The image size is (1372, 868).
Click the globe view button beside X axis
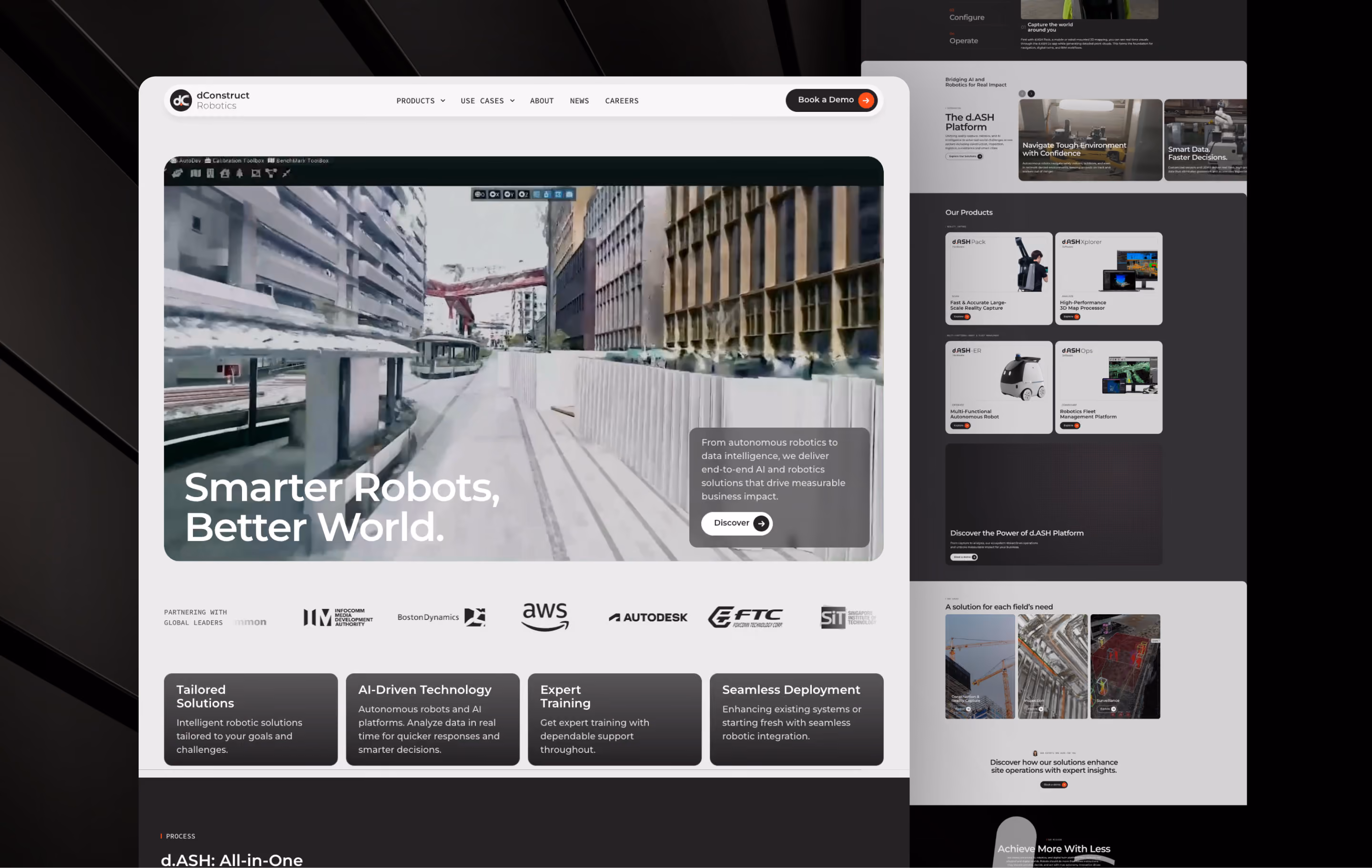pyautogui.click(x=480, y=194)
